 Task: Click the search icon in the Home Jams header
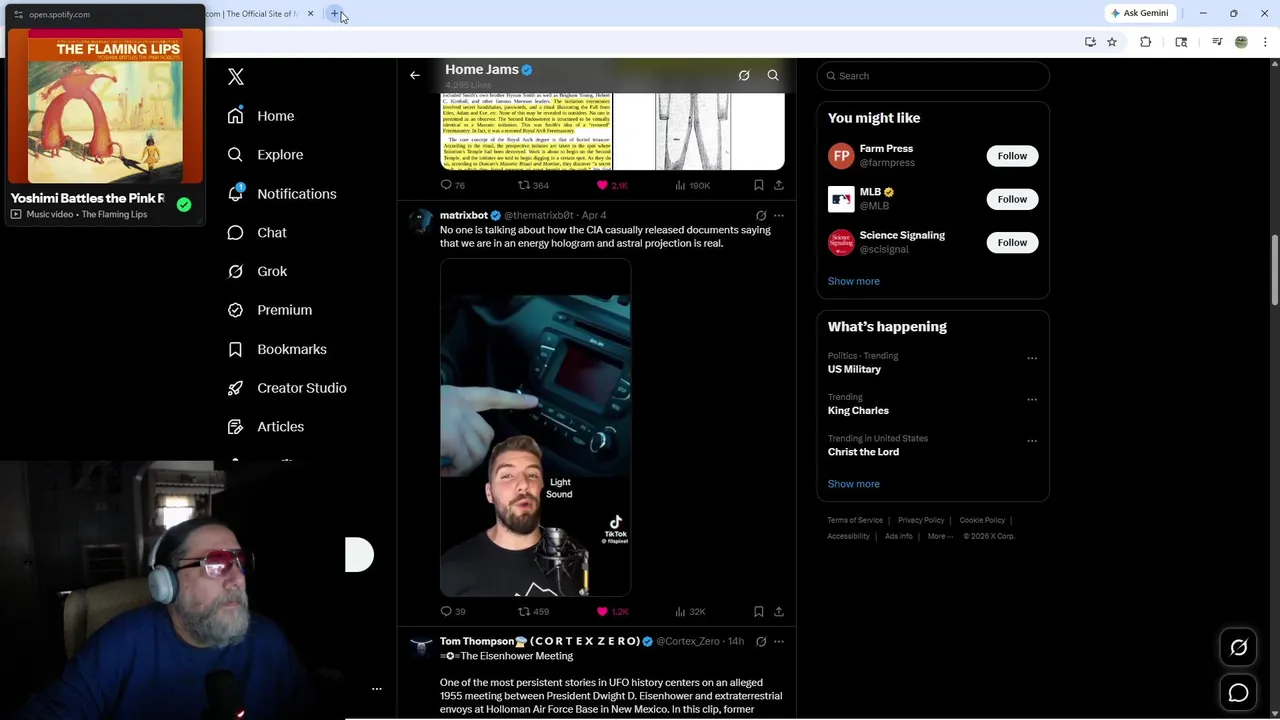(x=773, y=75)
